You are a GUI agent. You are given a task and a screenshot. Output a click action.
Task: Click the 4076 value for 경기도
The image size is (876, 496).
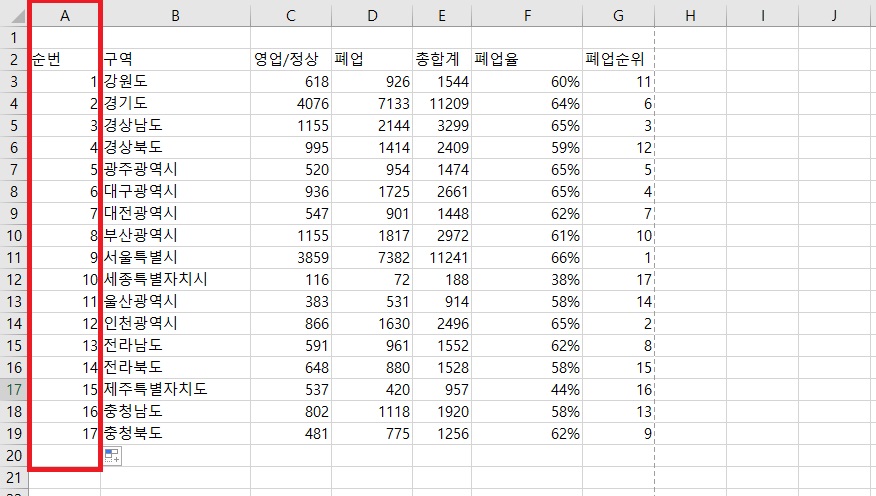(291, 104)
